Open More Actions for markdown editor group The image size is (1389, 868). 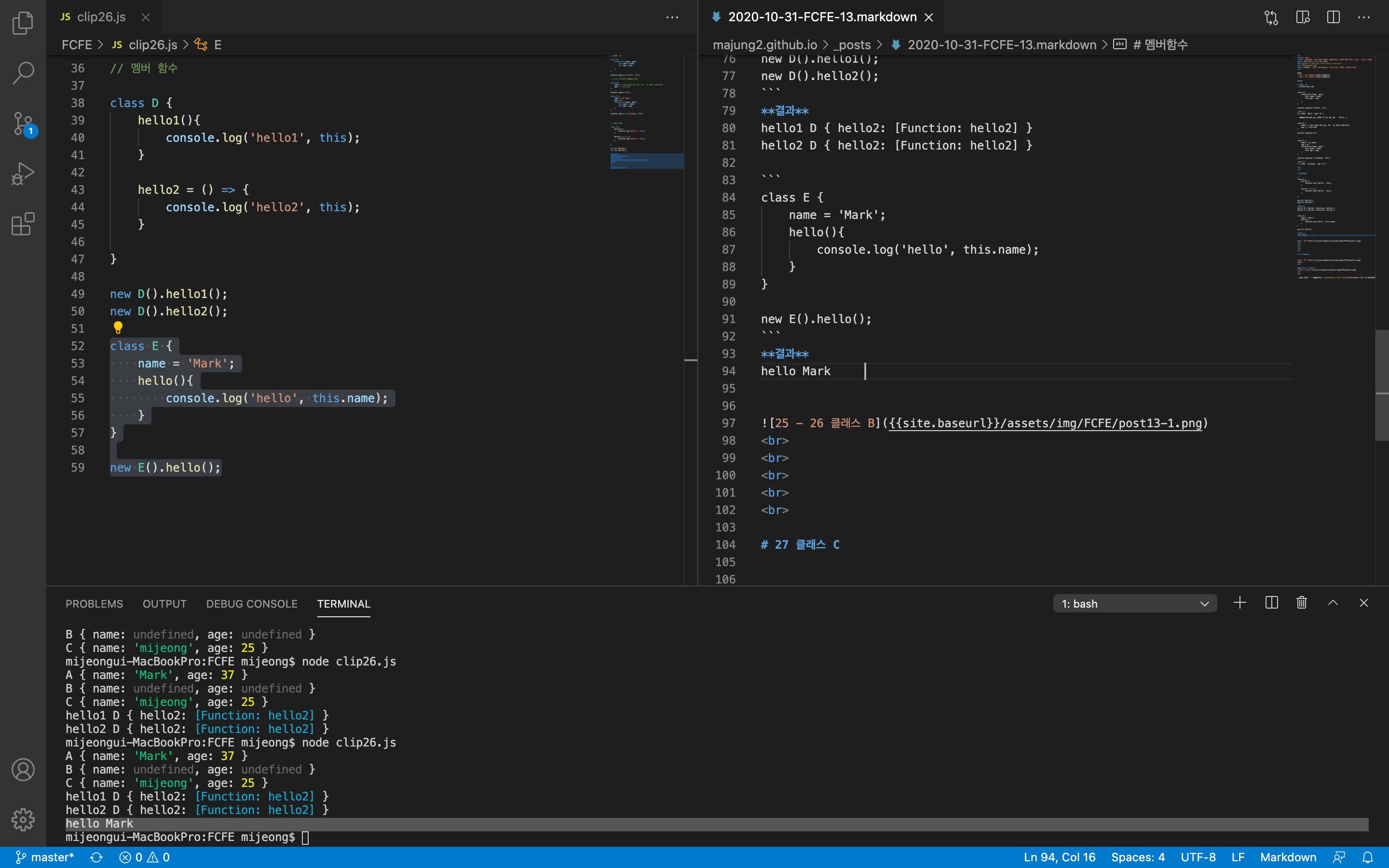pyautogui.click(x=1364, y=17)
